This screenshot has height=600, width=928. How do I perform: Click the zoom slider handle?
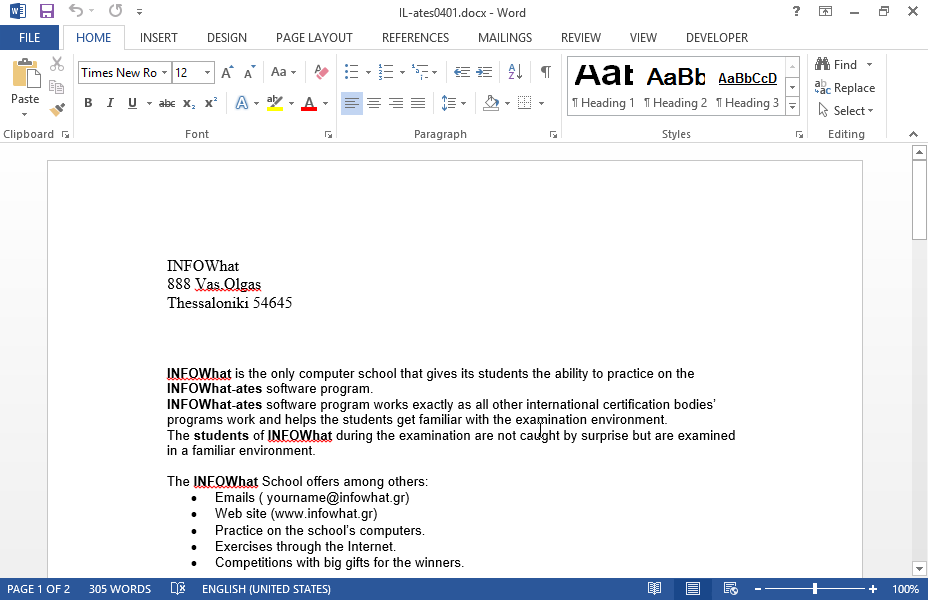pos(815,589)
